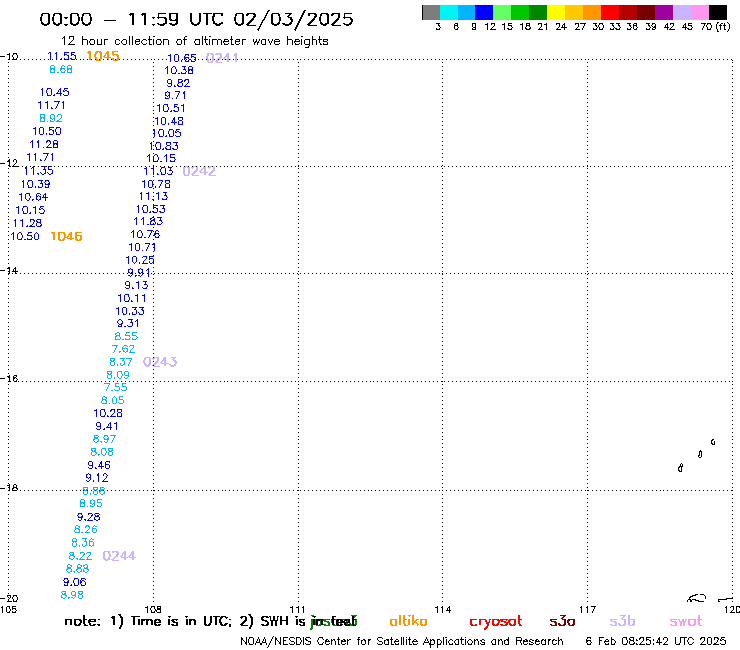740x650 pixels.
Task: Select the 9.41 wave height value
Action: pyautogui.click(x=107, y=426)
